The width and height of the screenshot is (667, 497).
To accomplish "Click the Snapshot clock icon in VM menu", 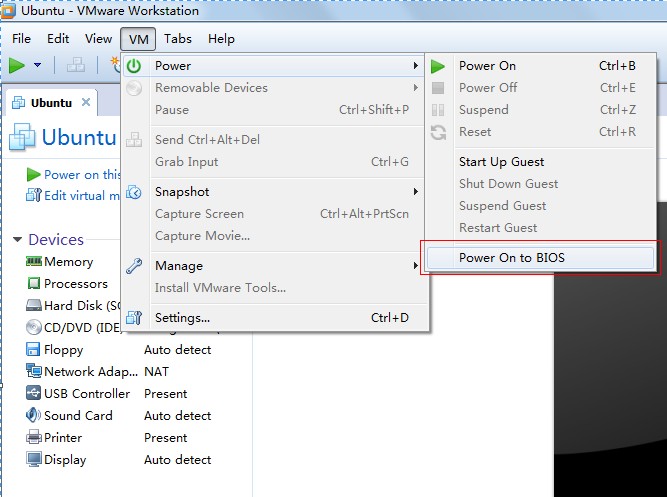I will [x=134, y=192].
